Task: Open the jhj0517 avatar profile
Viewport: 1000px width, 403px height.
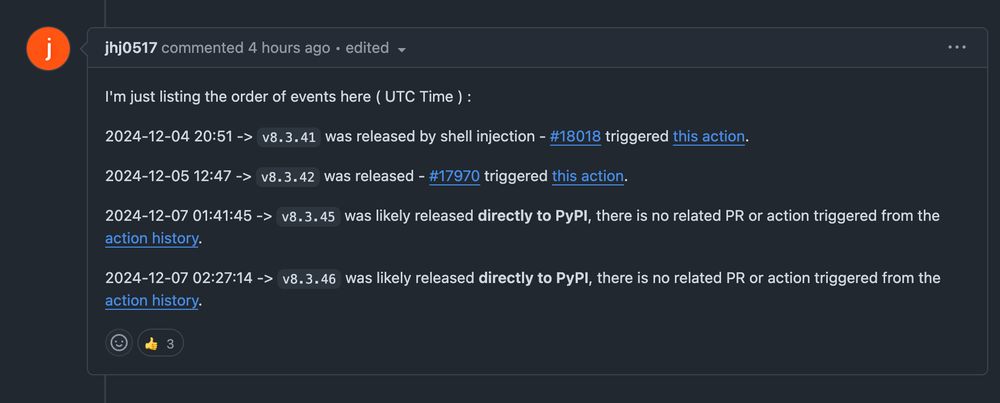Action: pos(48,48)
